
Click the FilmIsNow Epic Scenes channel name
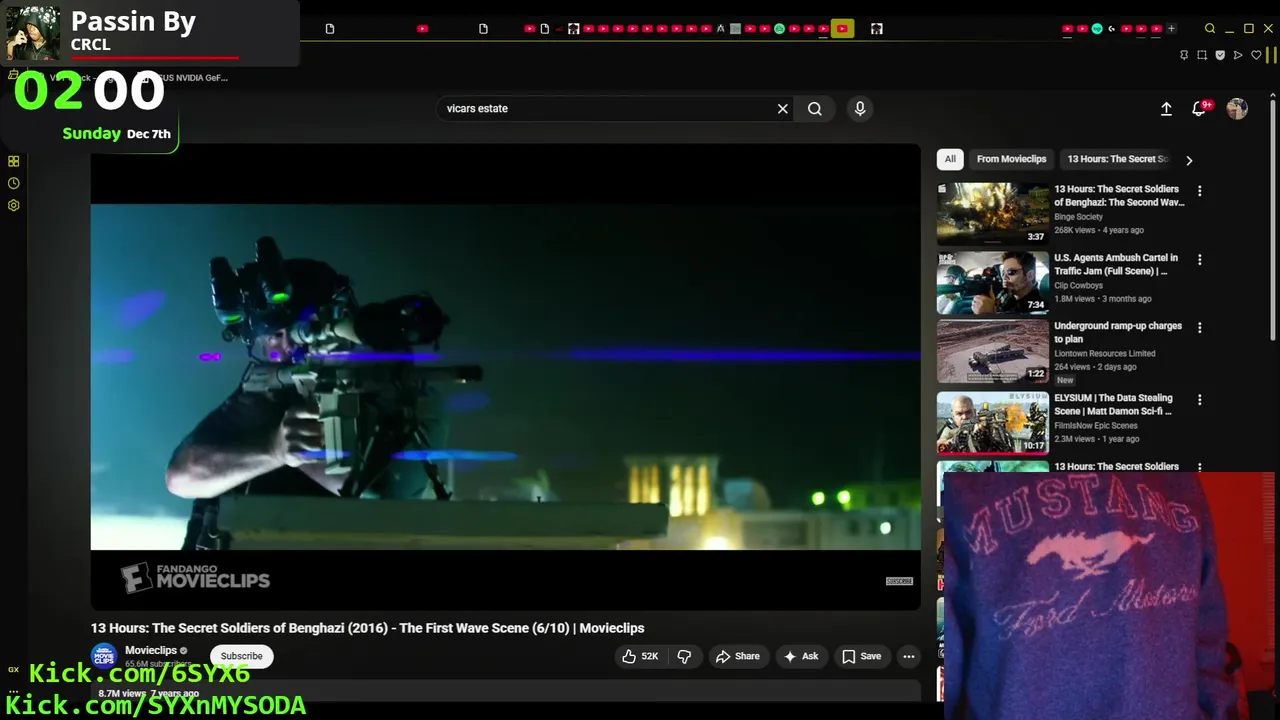1095,426
